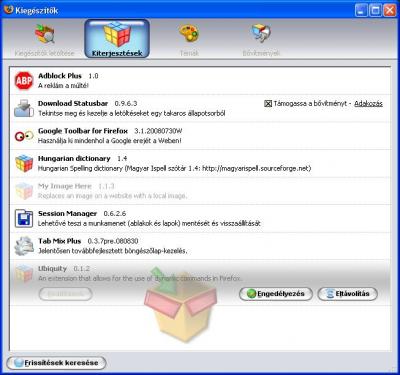
Task: Close the Kiegészítők window
Action: [390, 10]
